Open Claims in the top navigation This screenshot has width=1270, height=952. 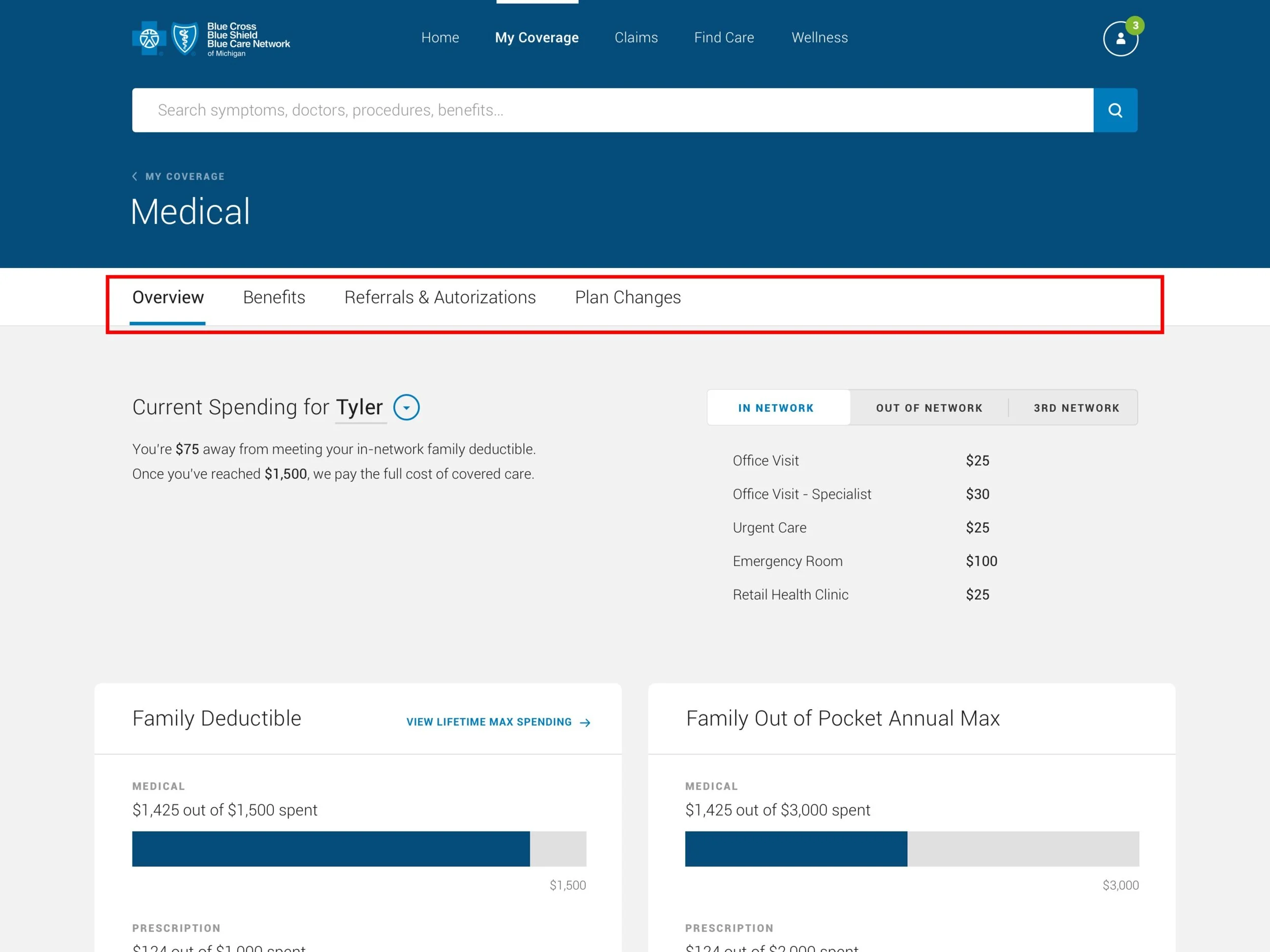(636, 37)
